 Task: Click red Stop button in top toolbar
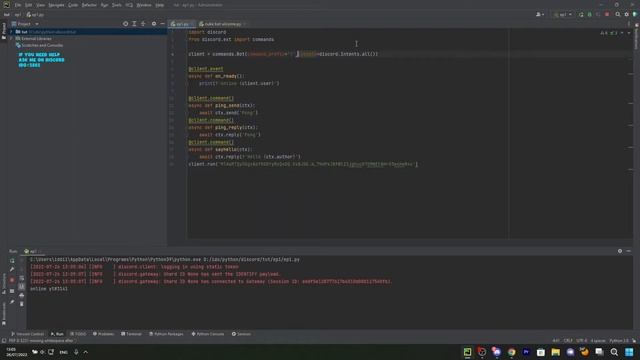click(x=607, y=14)
